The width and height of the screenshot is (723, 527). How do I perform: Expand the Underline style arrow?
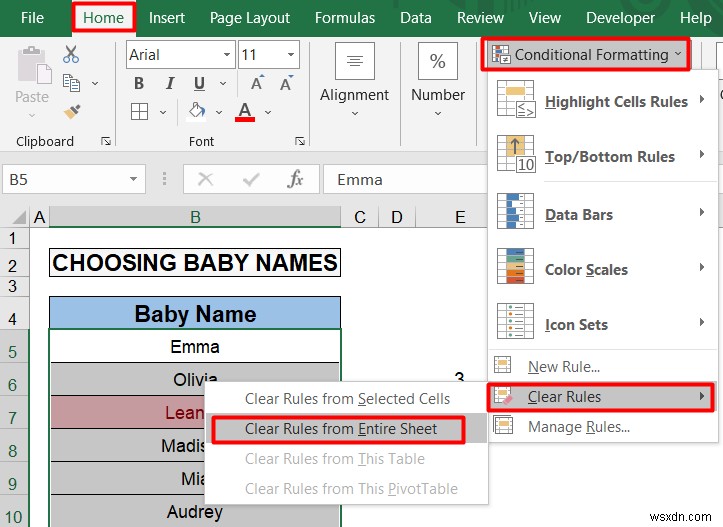[223, 83]
